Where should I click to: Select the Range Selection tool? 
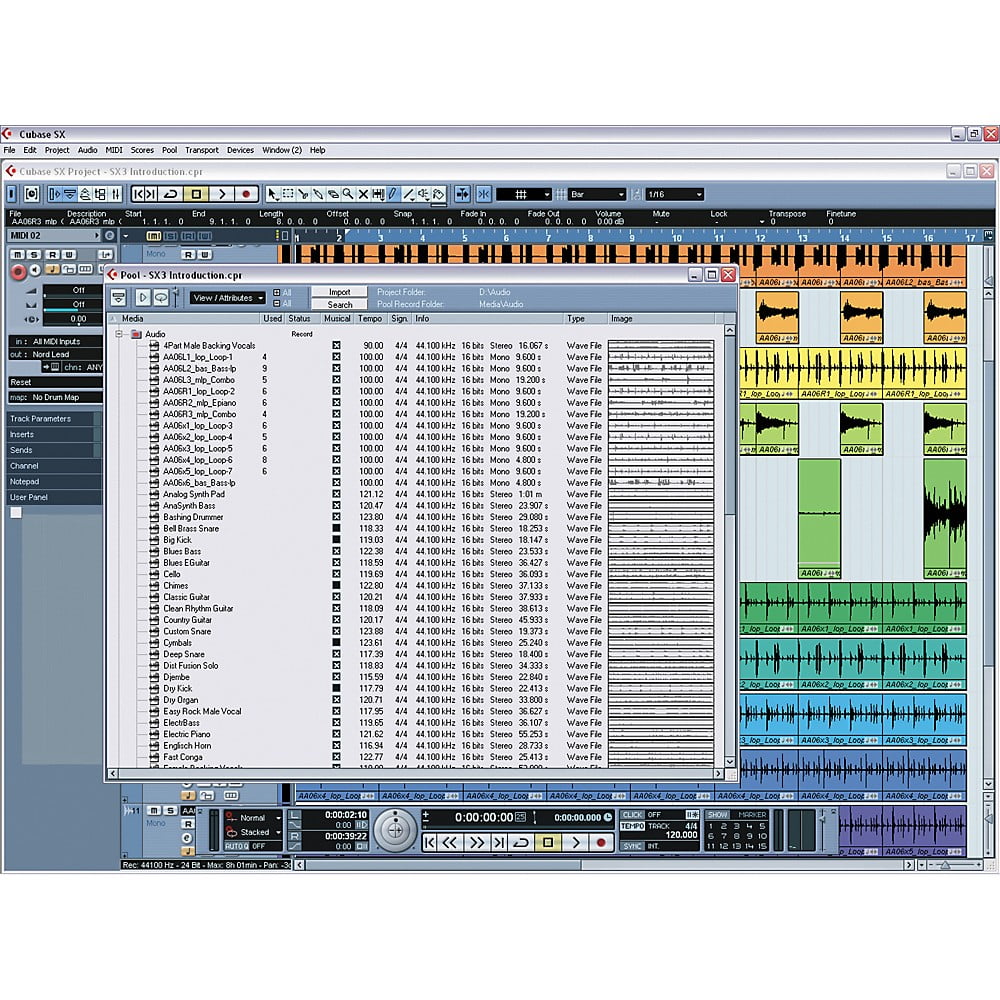pos(288,195)
